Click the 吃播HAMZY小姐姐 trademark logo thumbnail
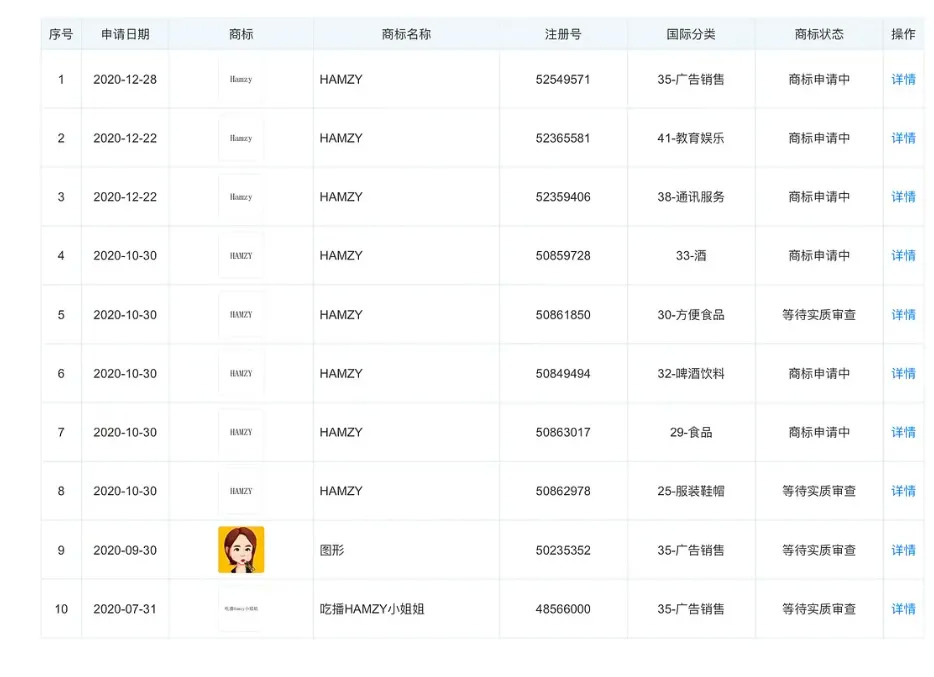The height and width of the screenshot is (677, 934). [x=241, y=609]
